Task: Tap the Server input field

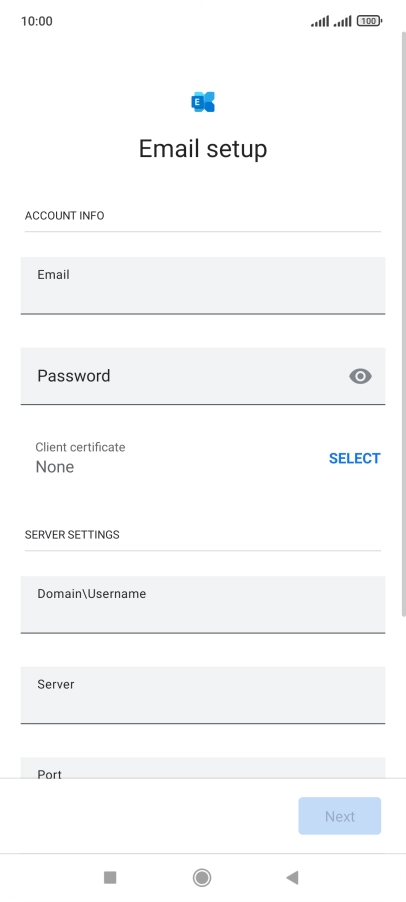Action: (x=202, y=695)
